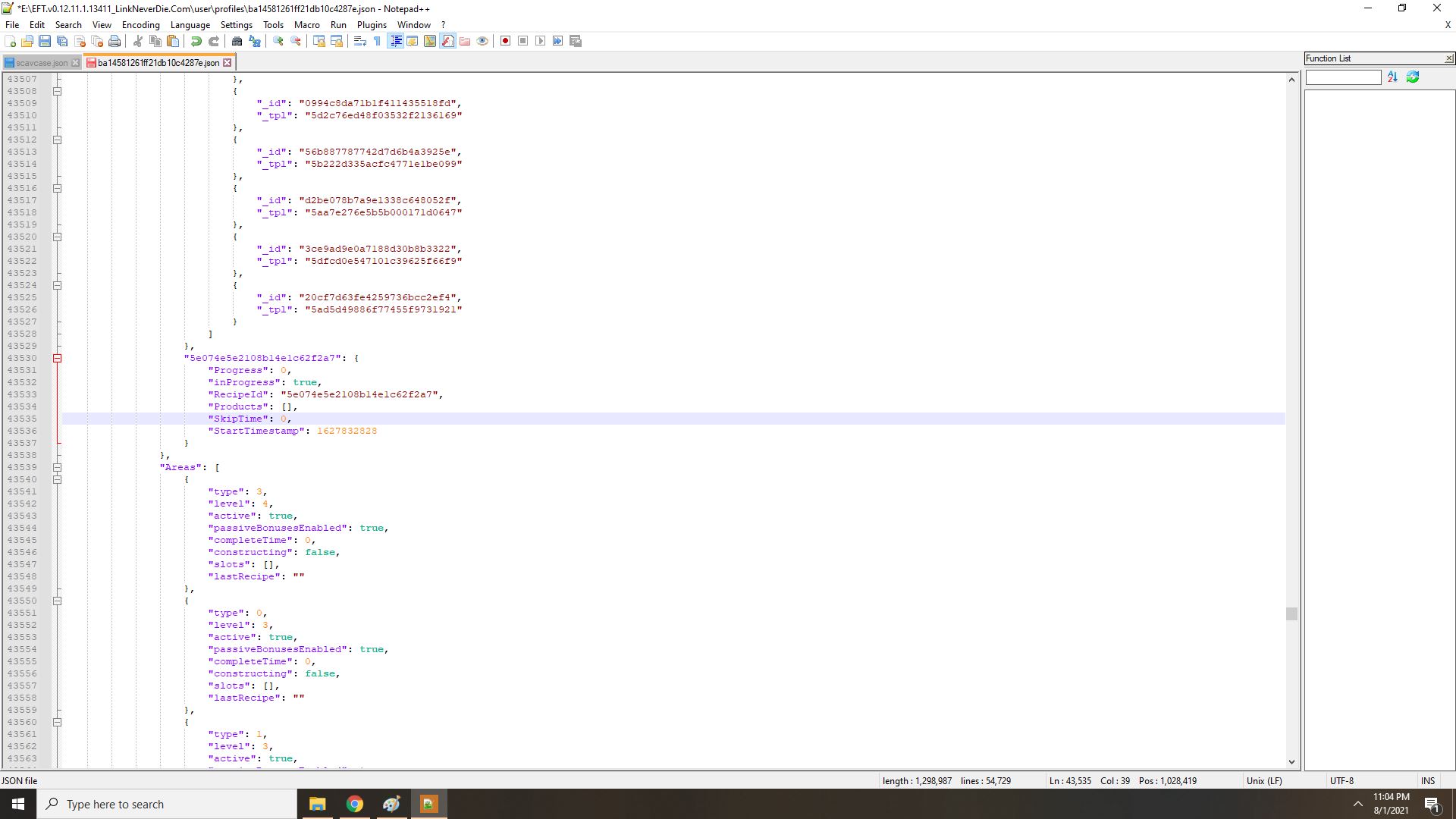Viewport: 1456px width, 819px height.
Task: Open the Language menu
Action: pyautogui.click(x=190, y=24)
